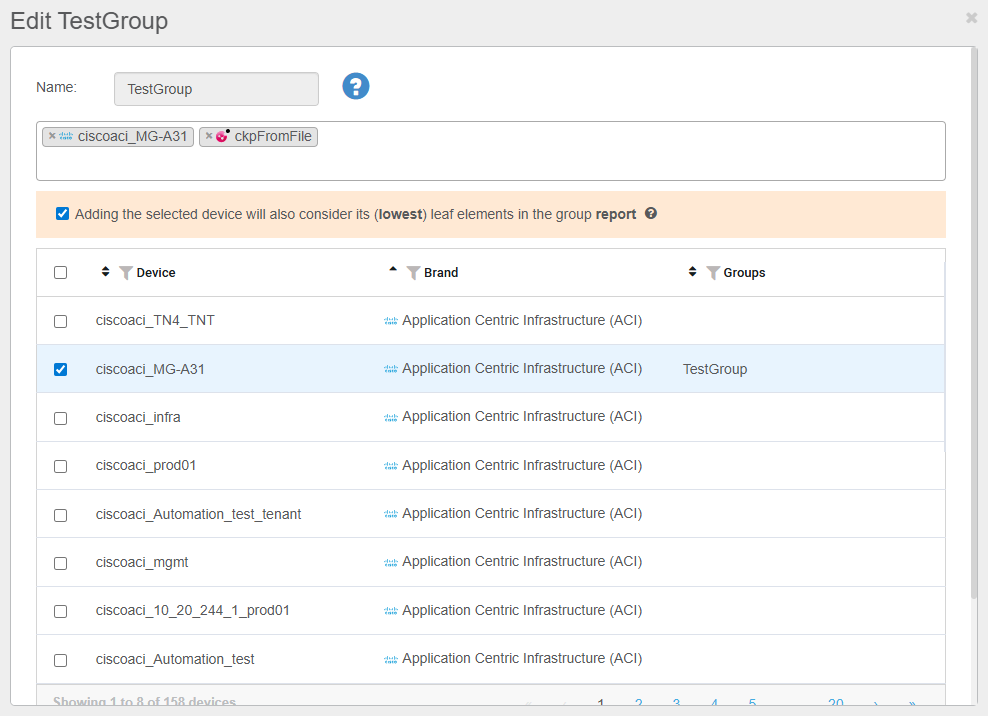Uncheck the ciscoaci_MG-A31 device row

[x=61, y=370]
